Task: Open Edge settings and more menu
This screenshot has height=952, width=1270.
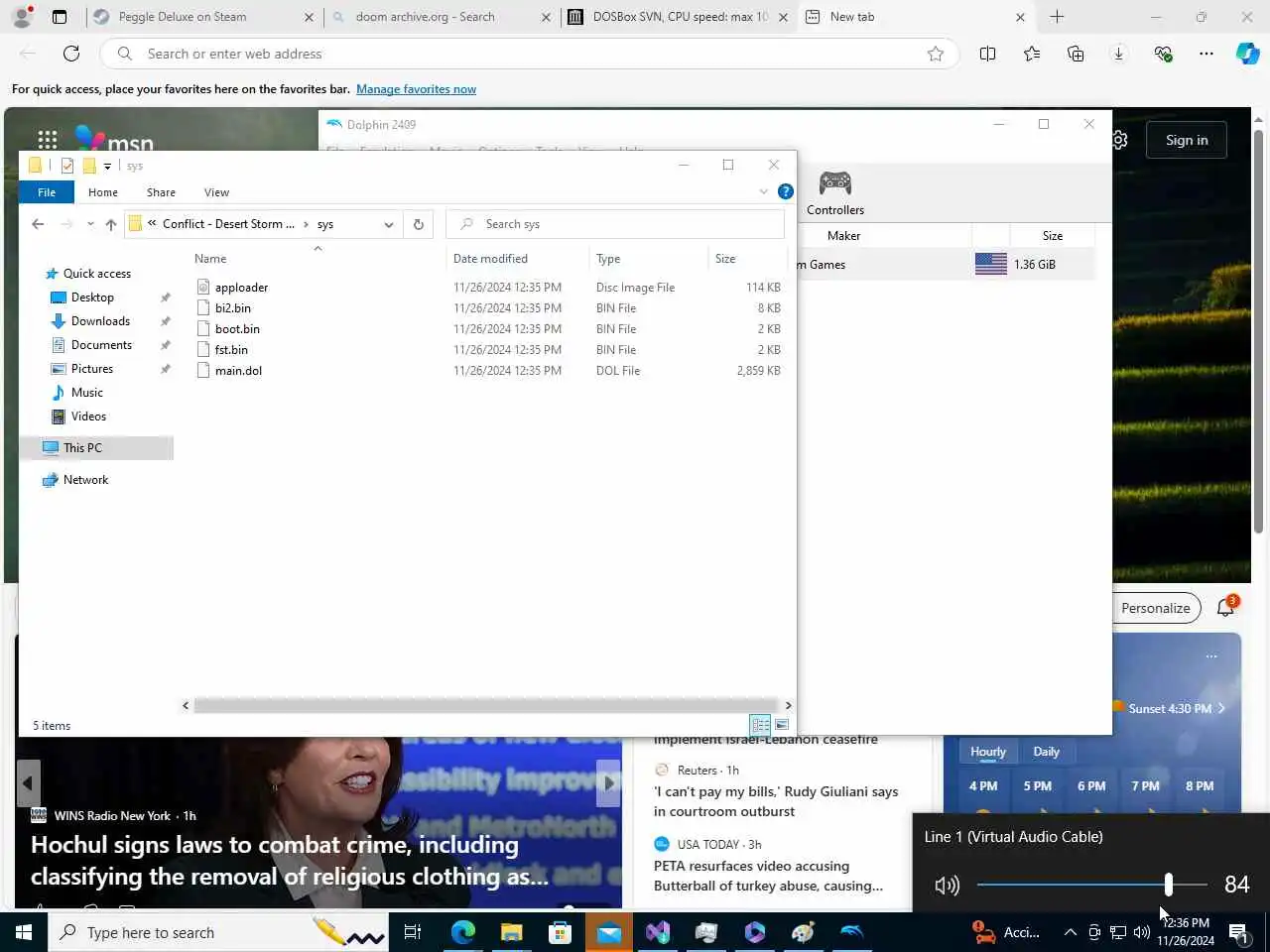Action: coord(1206,54)
